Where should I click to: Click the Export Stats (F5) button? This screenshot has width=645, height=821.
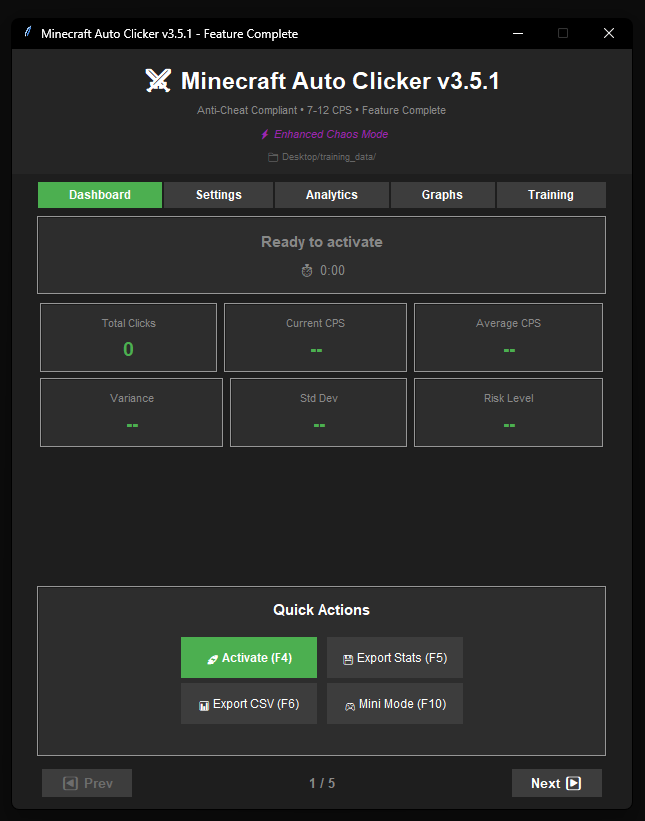pyautogui.click(x=395, y=658)
